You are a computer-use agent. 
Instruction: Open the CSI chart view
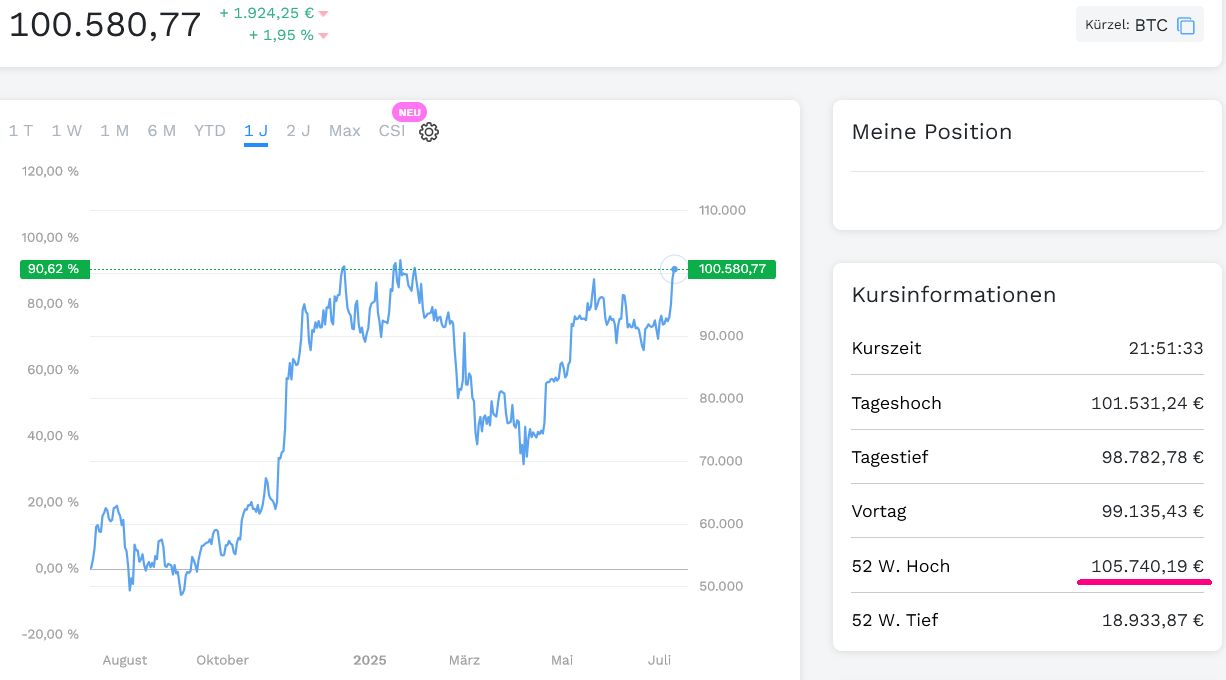(392, 131)
